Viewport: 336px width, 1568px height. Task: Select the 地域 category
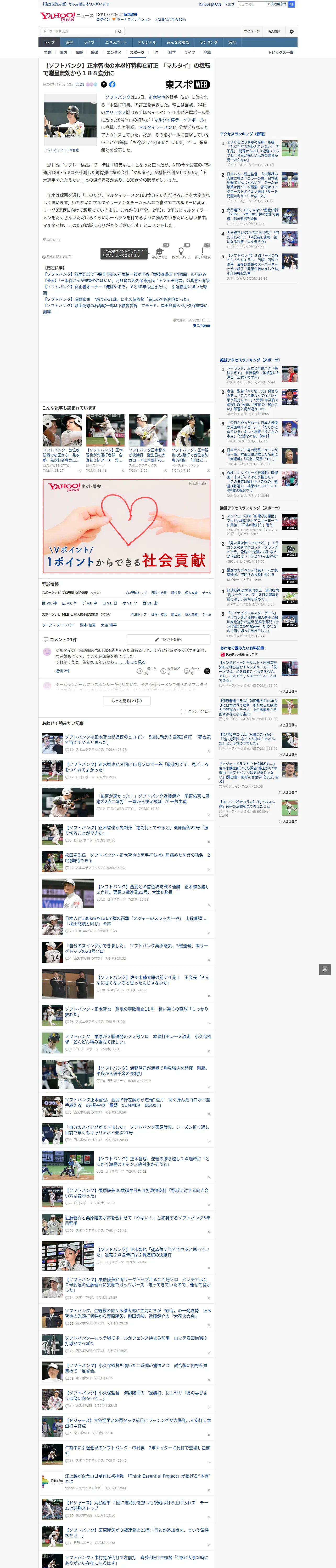point(207,52)
